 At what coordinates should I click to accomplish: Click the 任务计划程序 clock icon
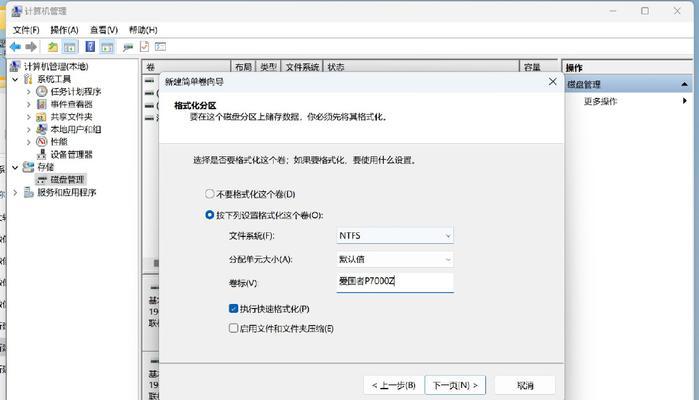(41, 91)
